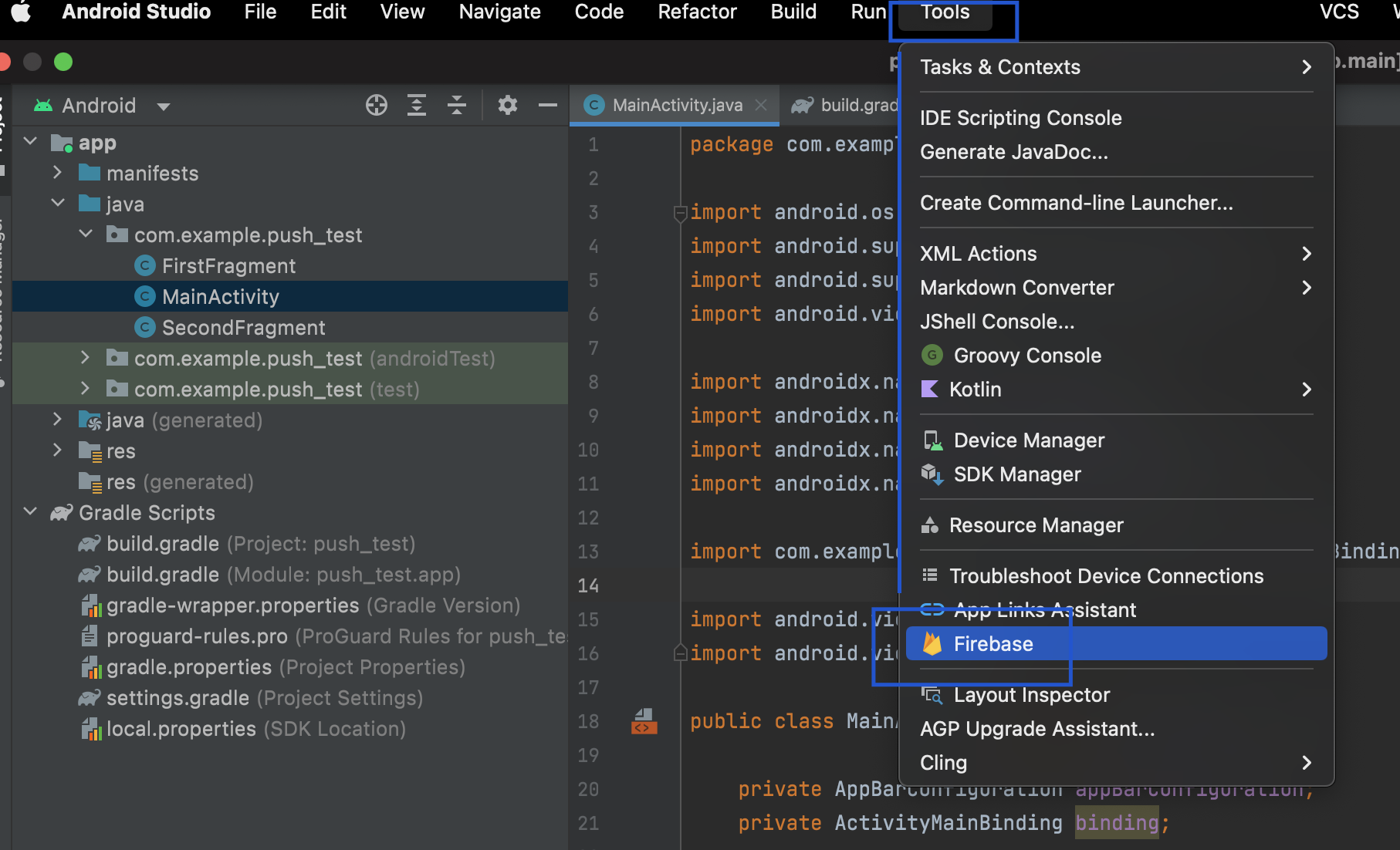Viewport: 1400px width, 850px height.
Task: Fold the import block at line 3
Action: pyautogui.click(x=680, y=213)
